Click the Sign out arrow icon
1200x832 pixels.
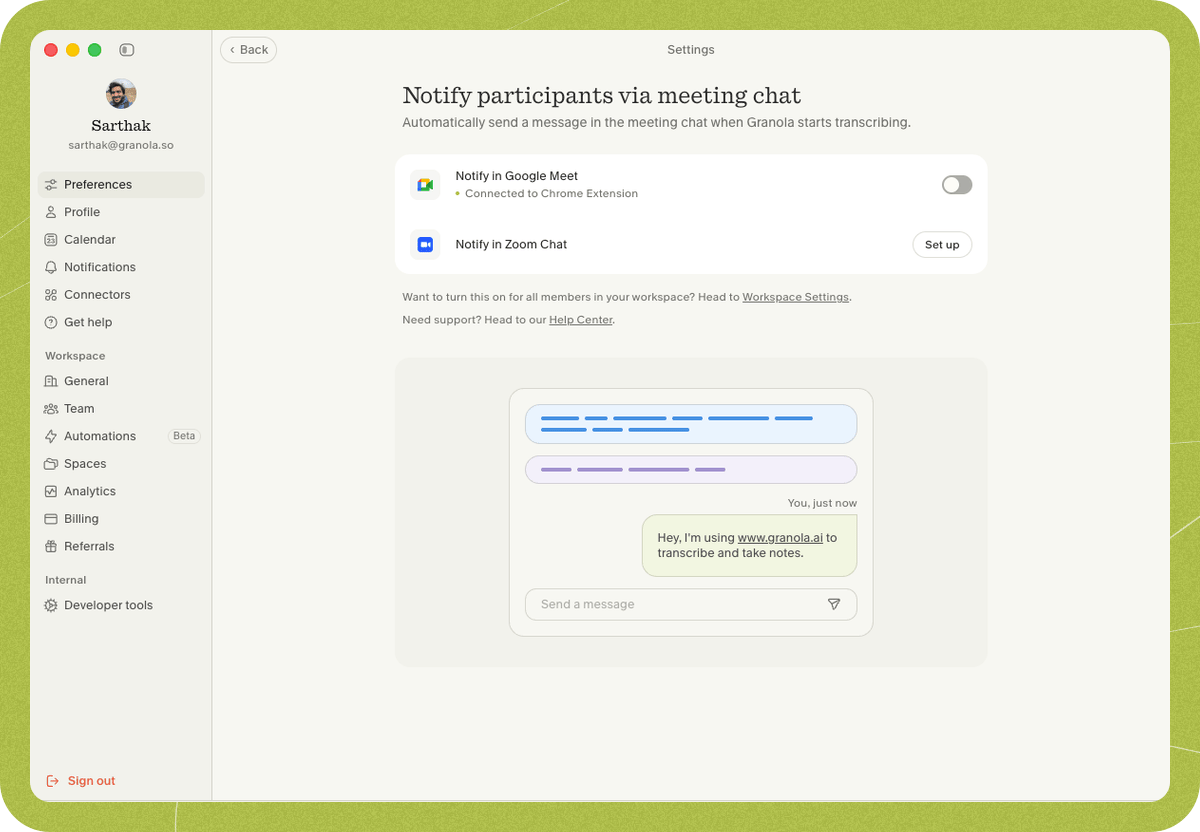(52, 781)
